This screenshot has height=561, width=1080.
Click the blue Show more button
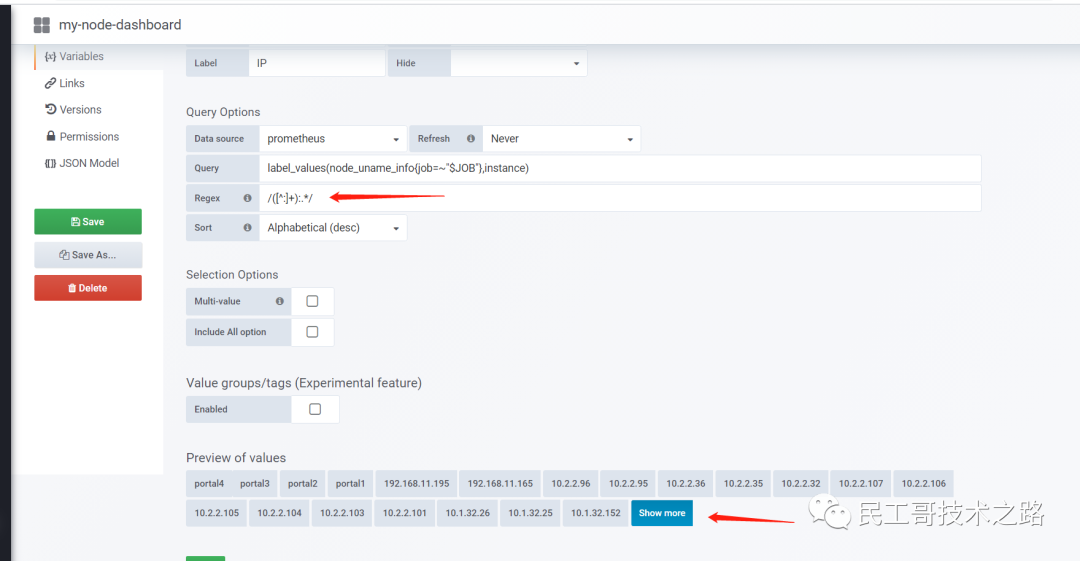coord(662,513)
